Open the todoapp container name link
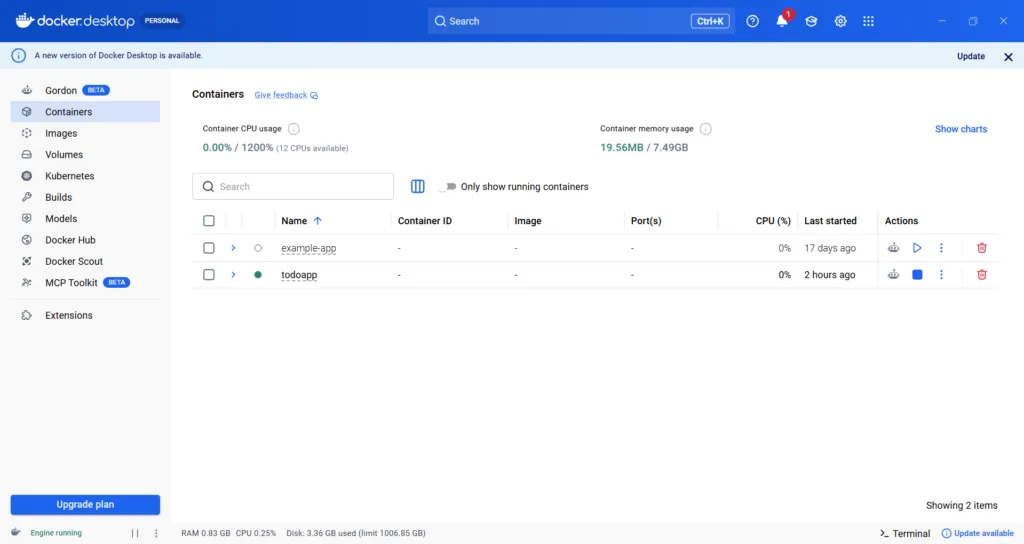The image size is (1024, 544). 299,275
